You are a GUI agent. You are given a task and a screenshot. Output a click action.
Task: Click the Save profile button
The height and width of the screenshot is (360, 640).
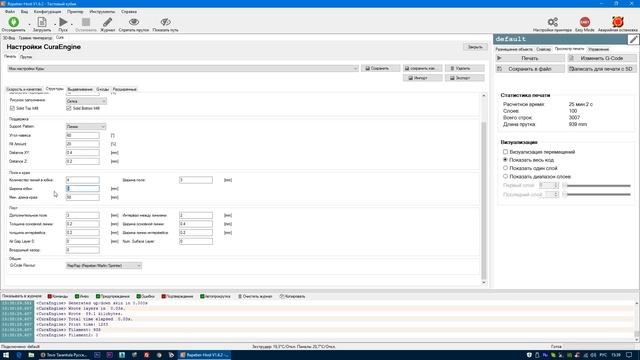pos(380,69)
